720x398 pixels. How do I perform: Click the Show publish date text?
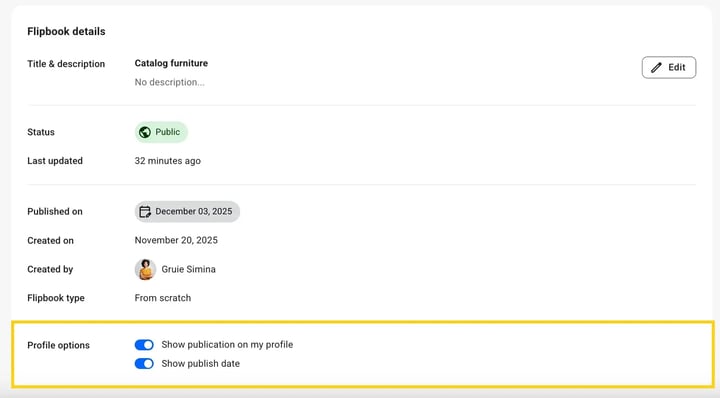click(201, 364)
